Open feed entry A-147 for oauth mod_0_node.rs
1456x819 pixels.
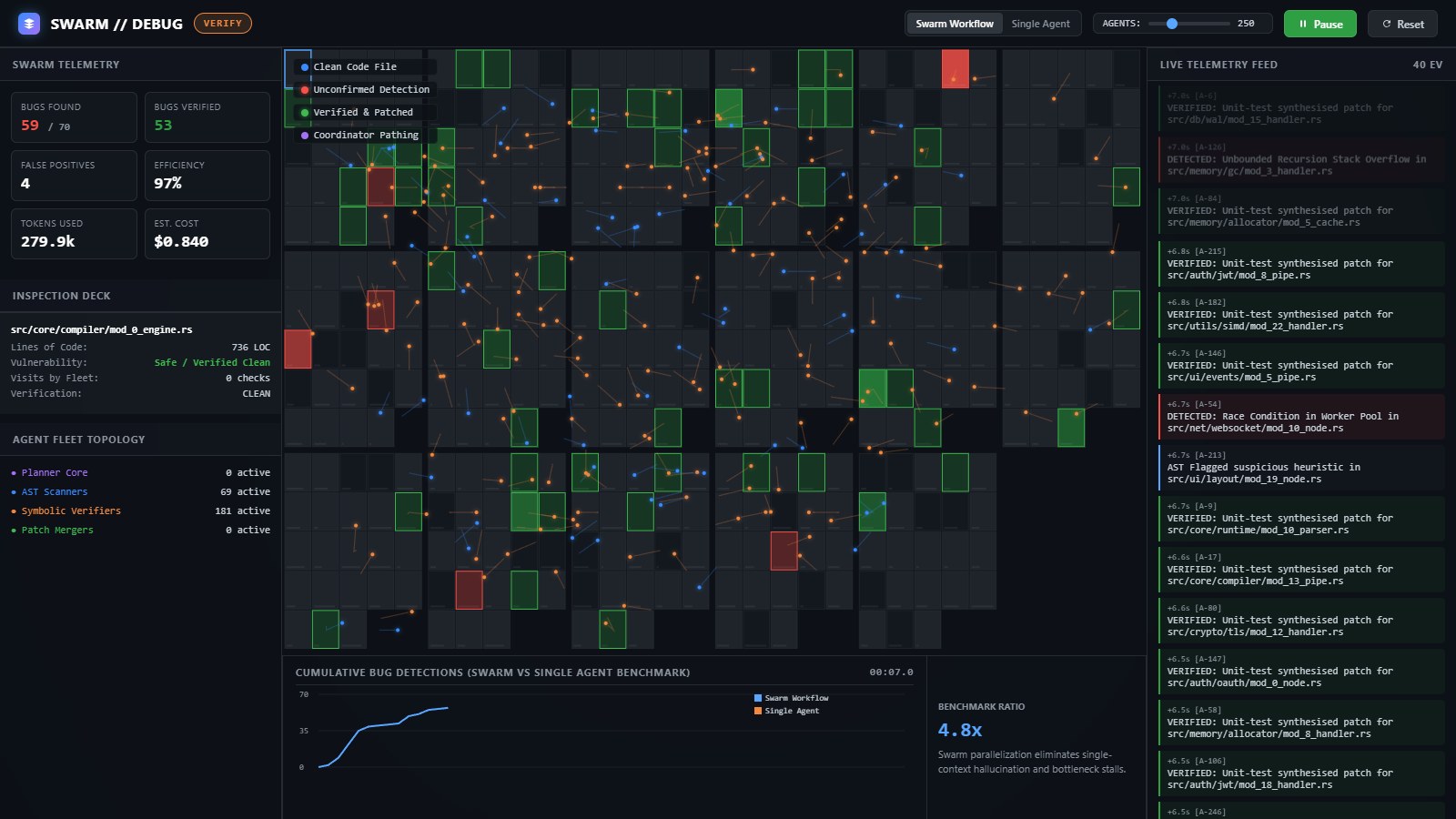pos(1301,671)
